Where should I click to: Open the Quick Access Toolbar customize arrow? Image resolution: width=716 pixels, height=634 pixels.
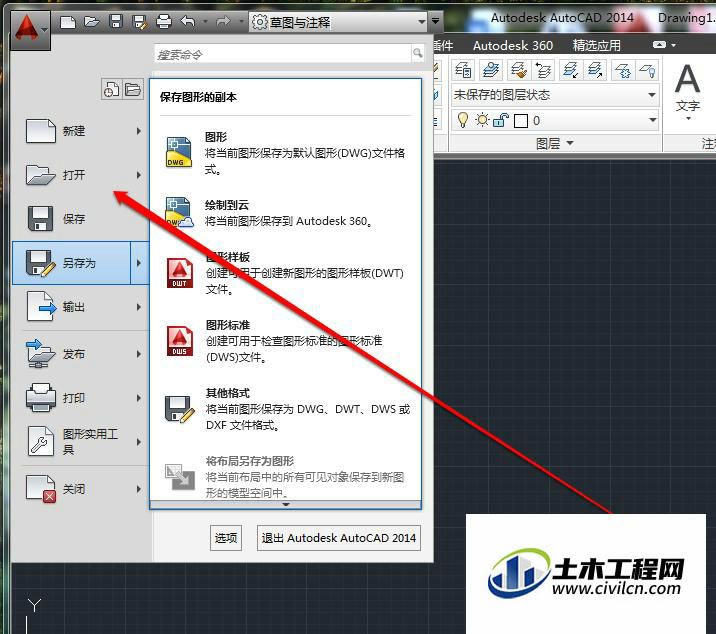[435, 21]
